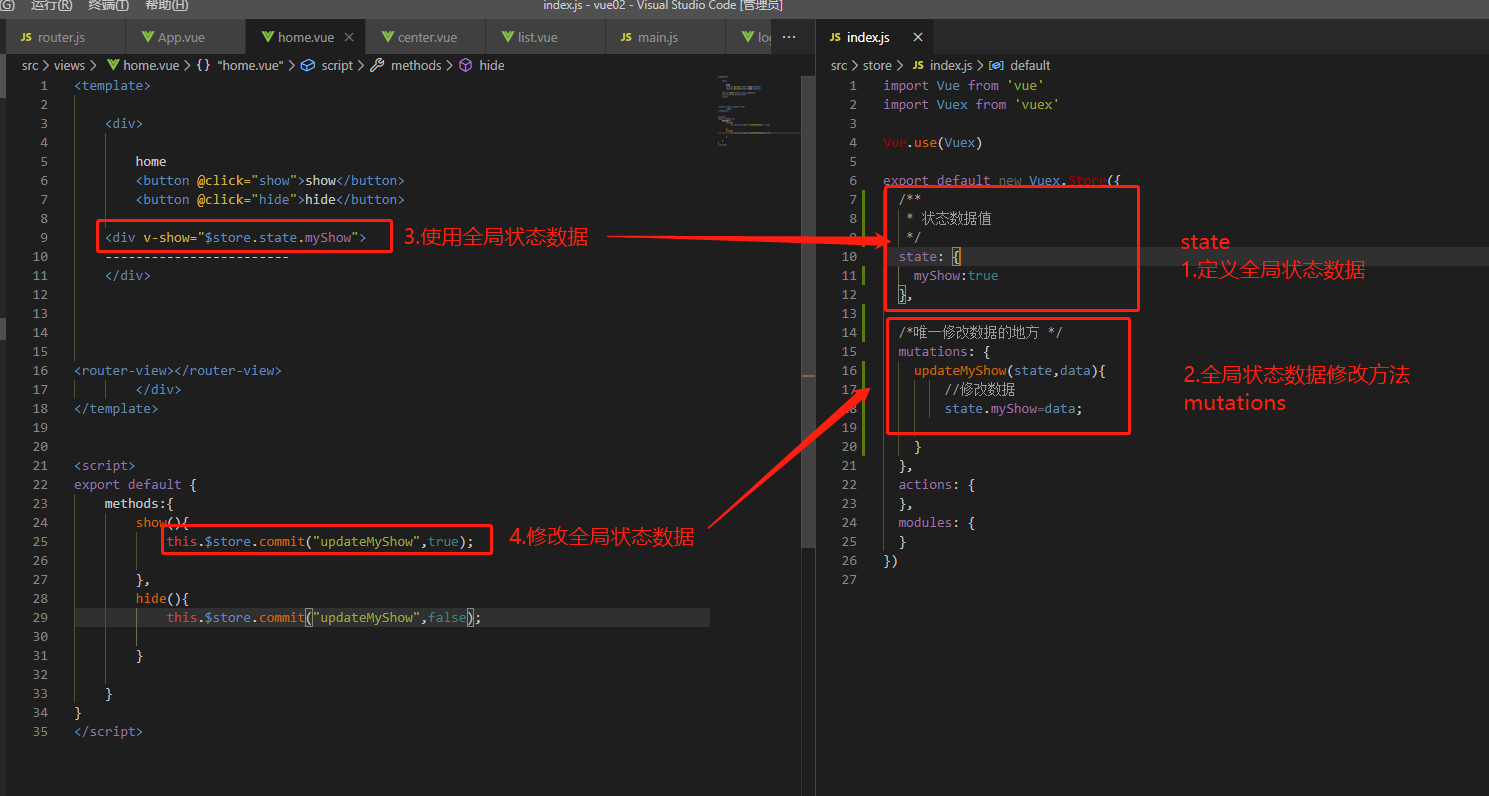Open the methods breadcrumb dropdown
Viewport: 1489px width, 796px height.
(416, 65)
